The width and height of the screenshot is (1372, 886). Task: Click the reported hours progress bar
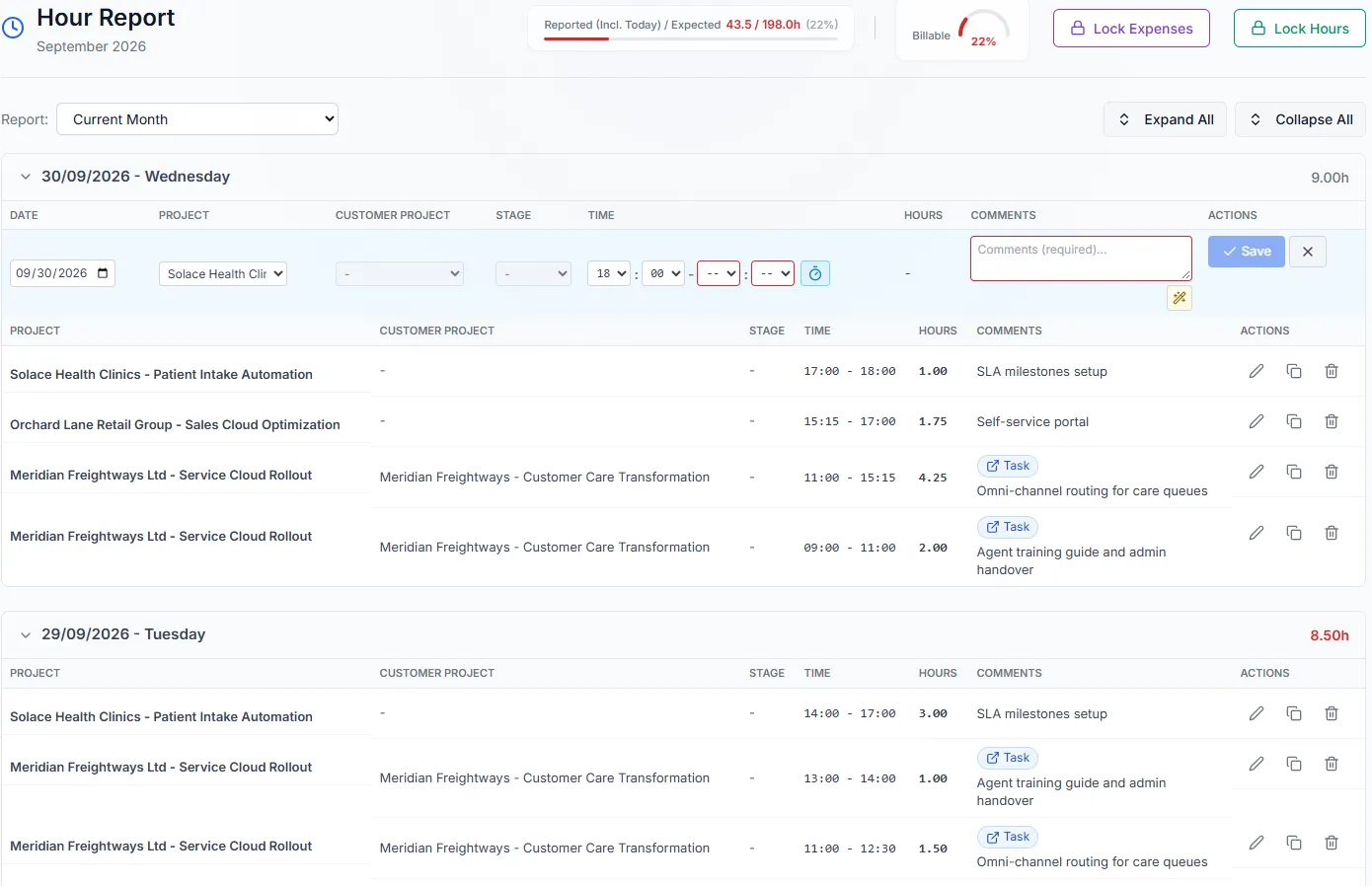691,38
